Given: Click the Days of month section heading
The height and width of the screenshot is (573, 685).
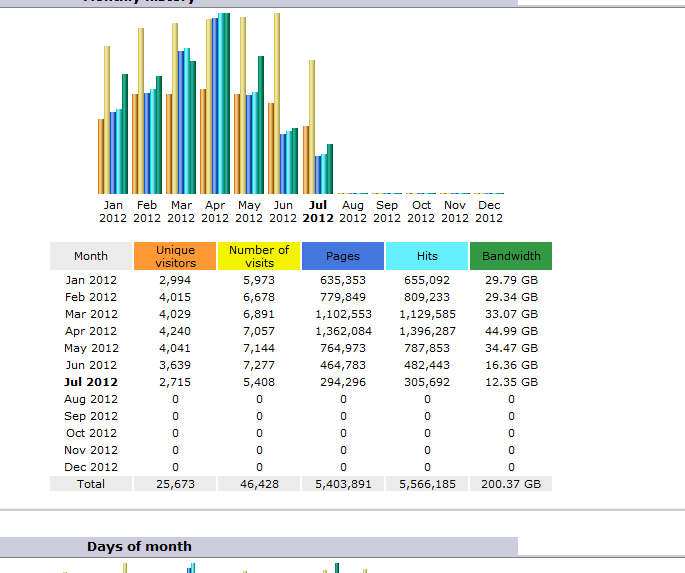Looking at the screenshot, I should point(139,546).
